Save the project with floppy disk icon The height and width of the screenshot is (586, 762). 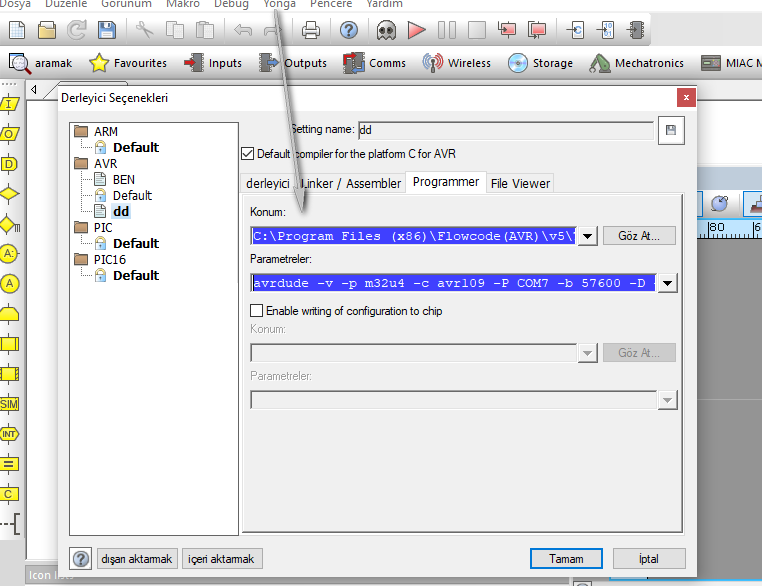107,30
